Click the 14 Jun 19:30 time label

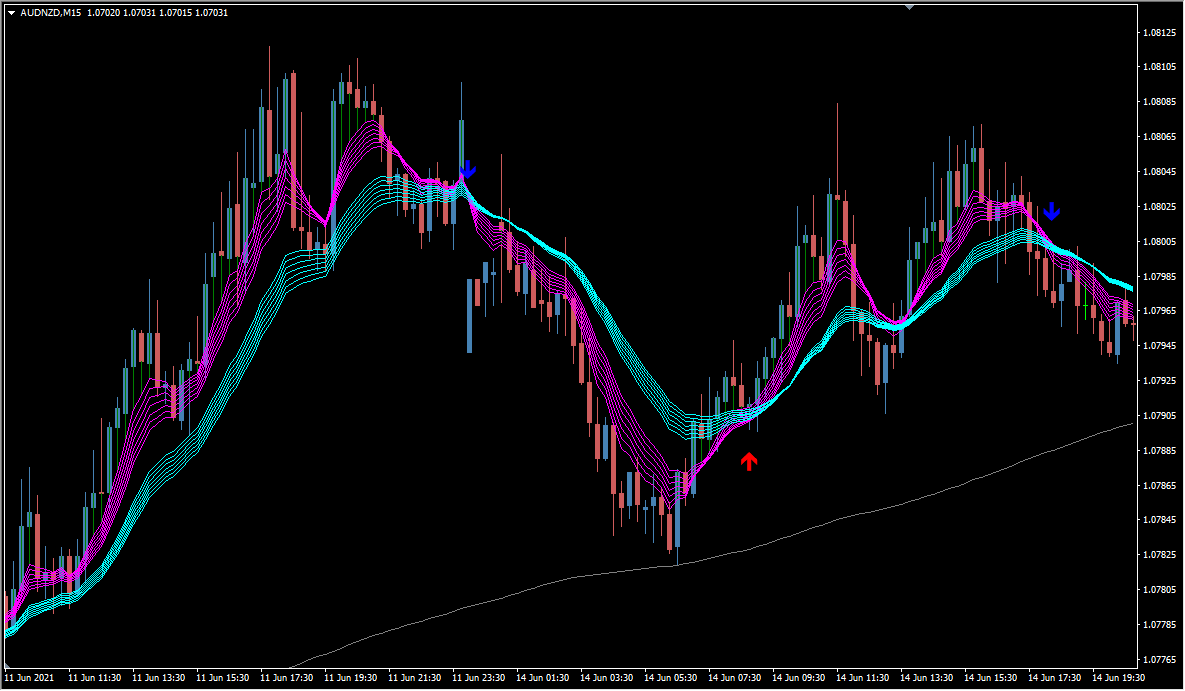(1118, 678)
